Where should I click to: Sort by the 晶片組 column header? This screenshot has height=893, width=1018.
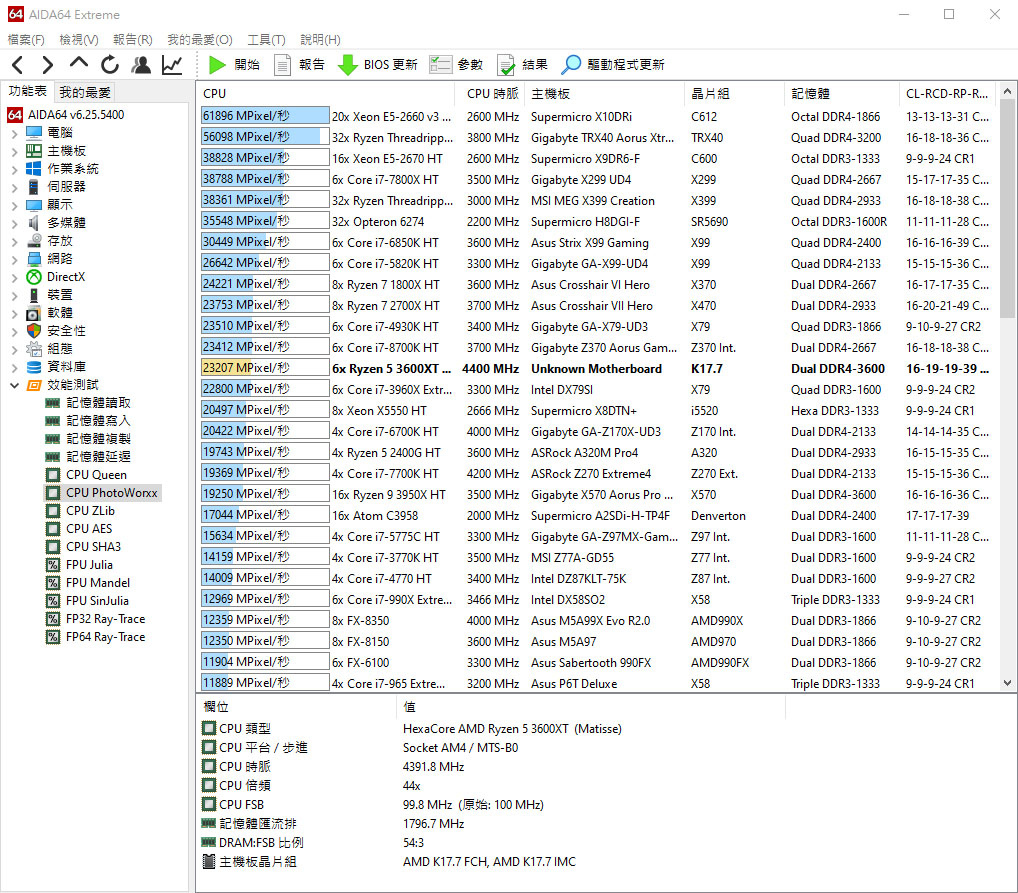click(734, 94)
